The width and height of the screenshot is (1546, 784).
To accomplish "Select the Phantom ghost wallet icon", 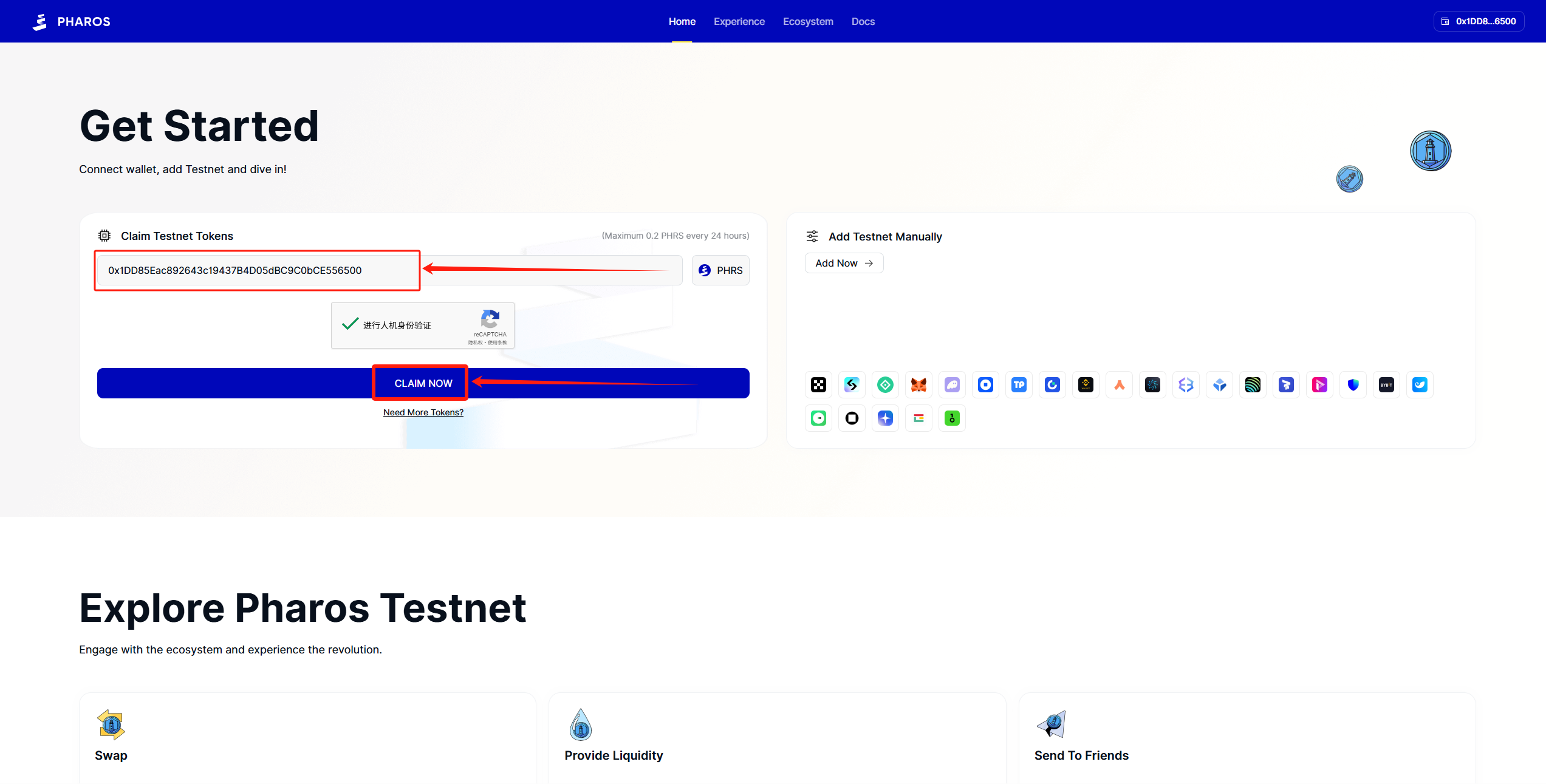I will [952, 384].
